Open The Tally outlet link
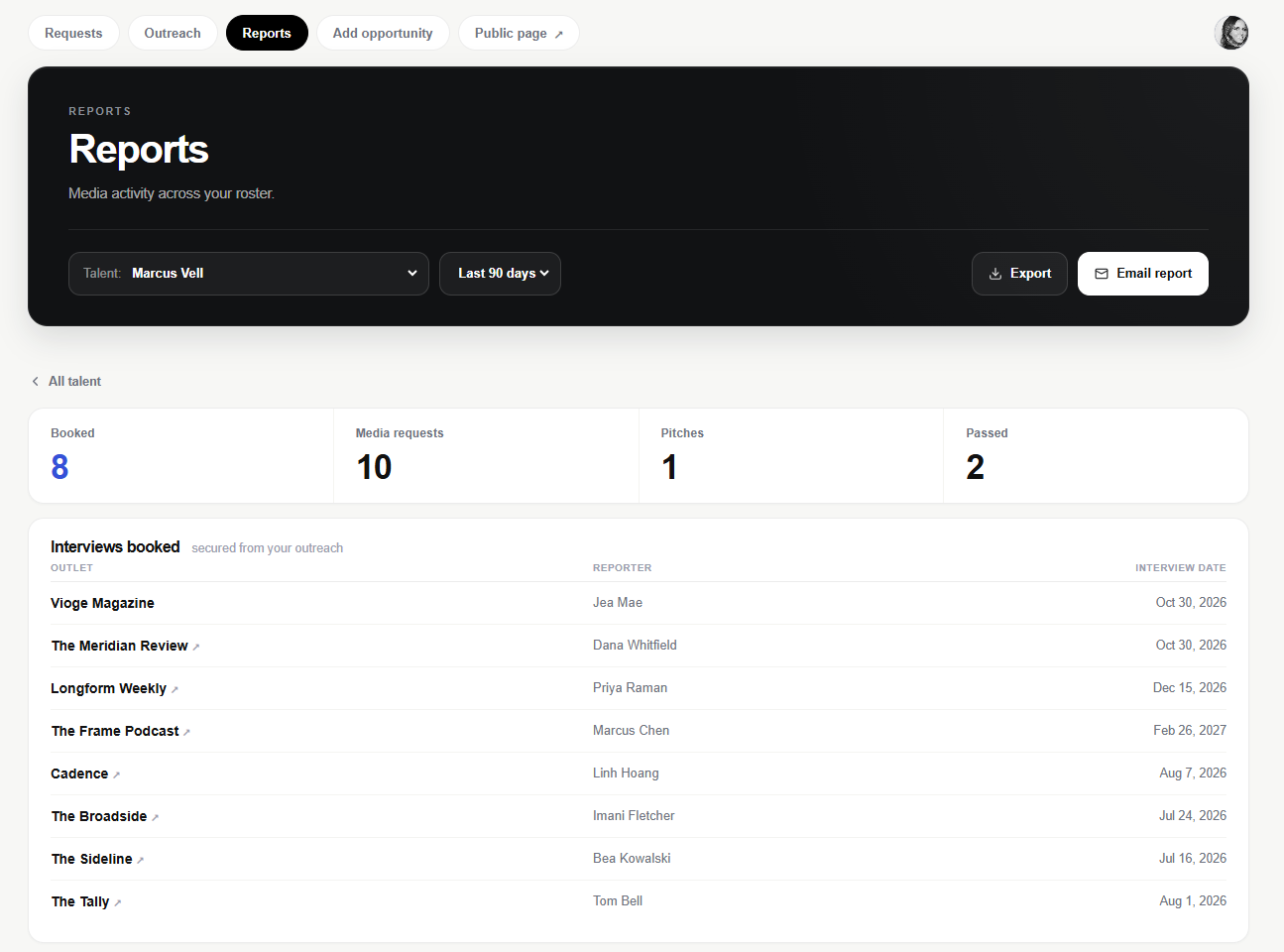This screenshot has height=952, width=1284. coord(80,901)
